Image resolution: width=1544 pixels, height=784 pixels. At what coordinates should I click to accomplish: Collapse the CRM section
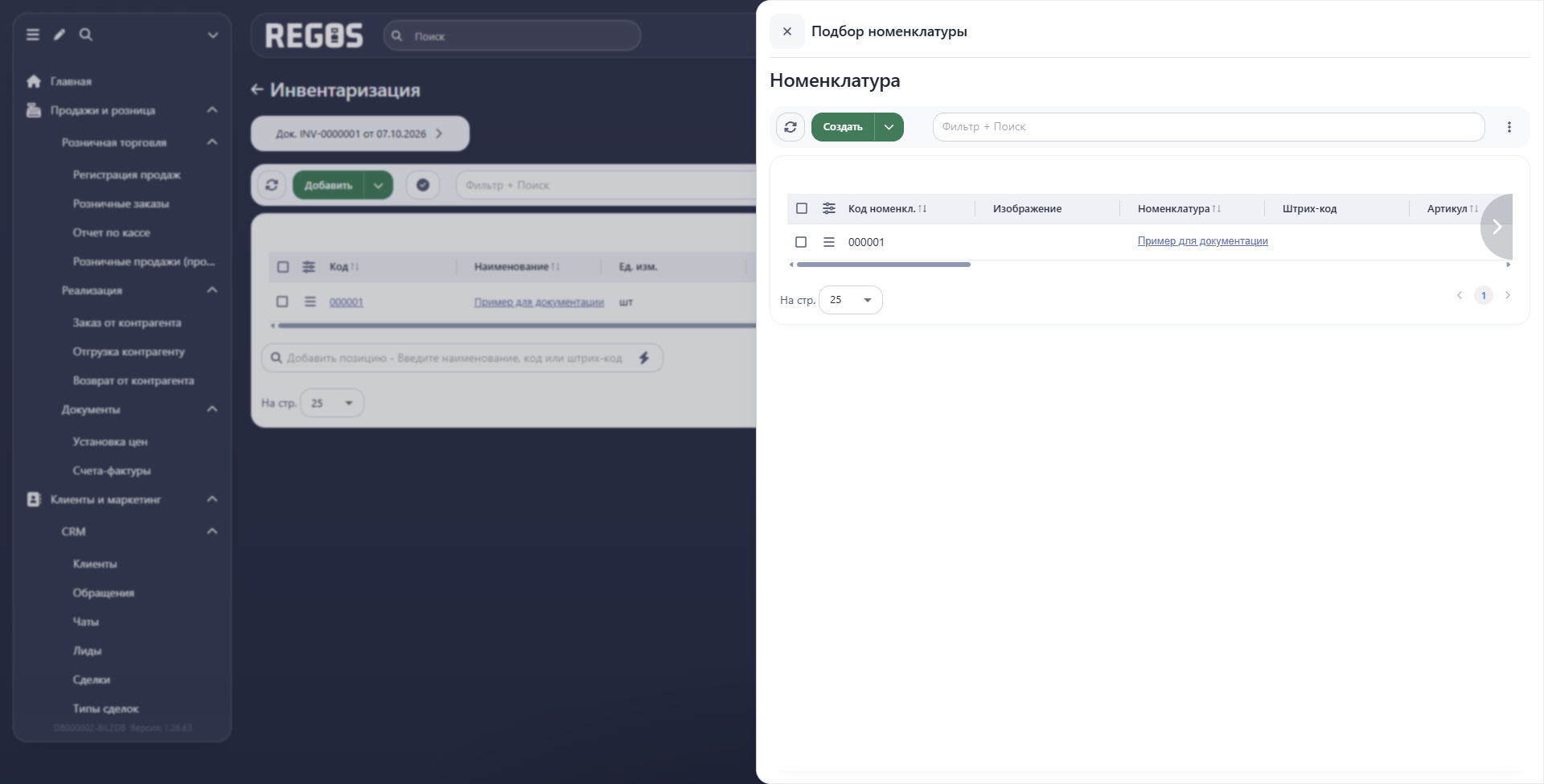[x=212, y=532]
